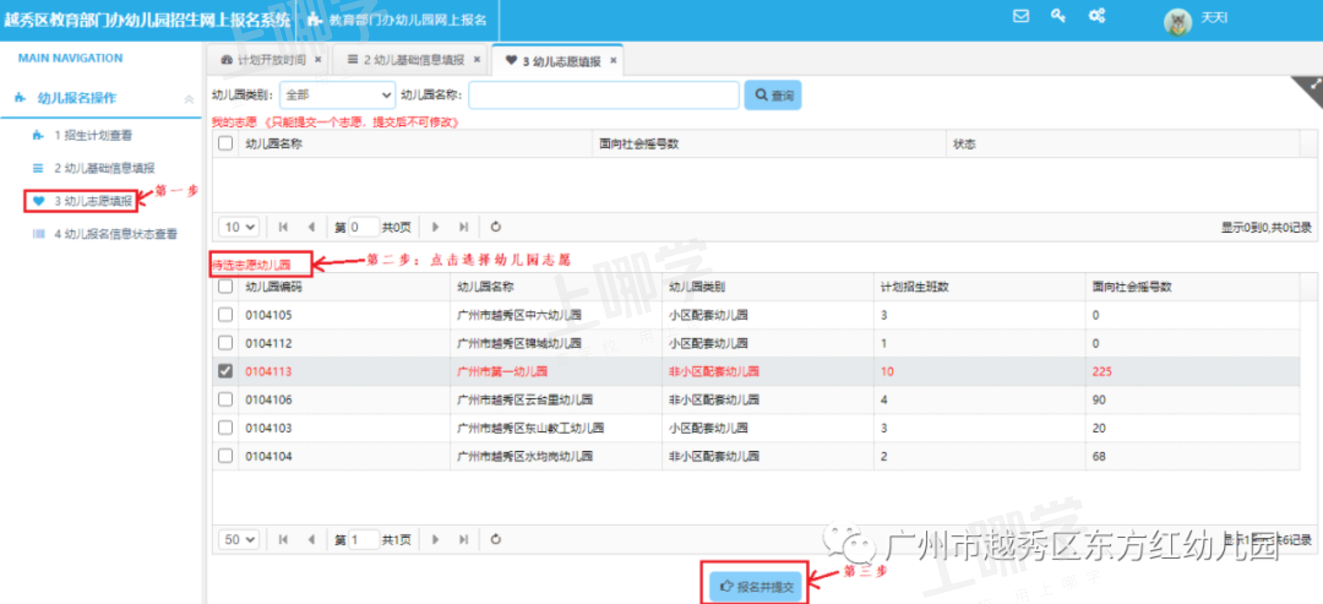
Task: Click the user avatar picture
Action: [x=1178, y=21]
